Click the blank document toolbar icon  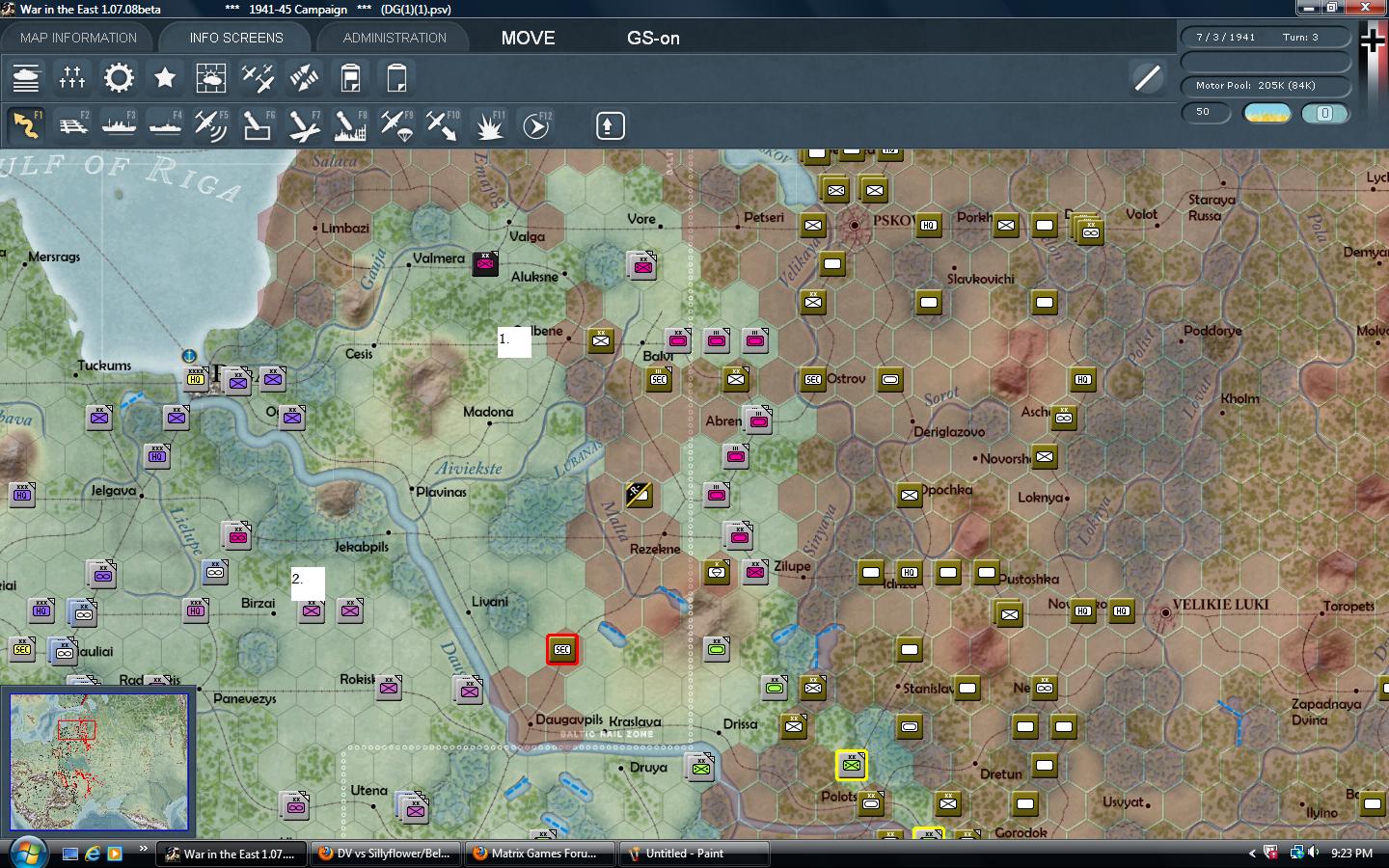(396, 78)
